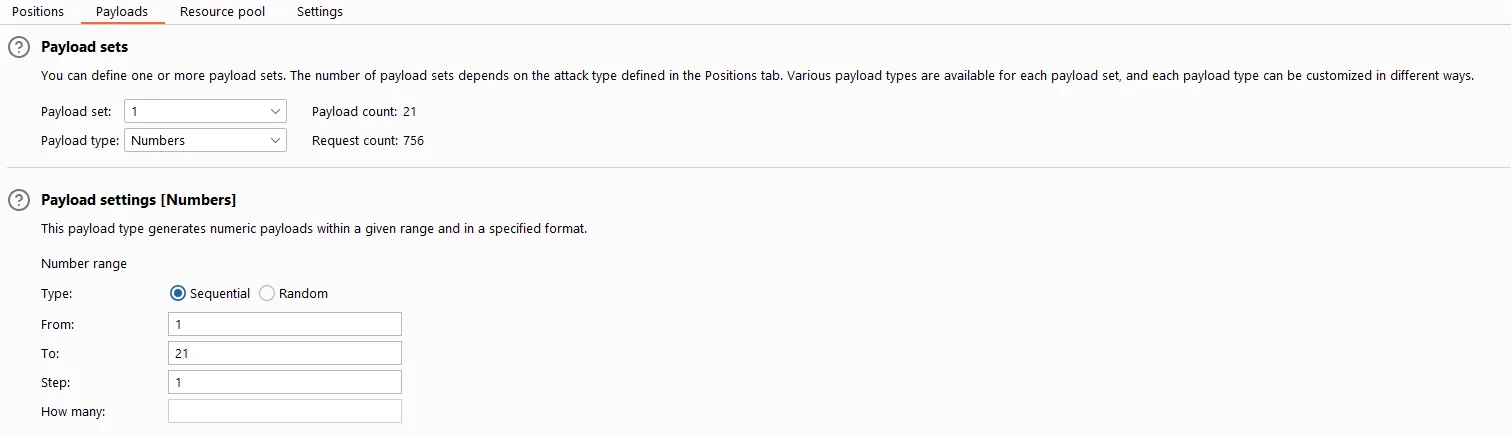Open the Payload set dropdown

click(x=205, y=112)
